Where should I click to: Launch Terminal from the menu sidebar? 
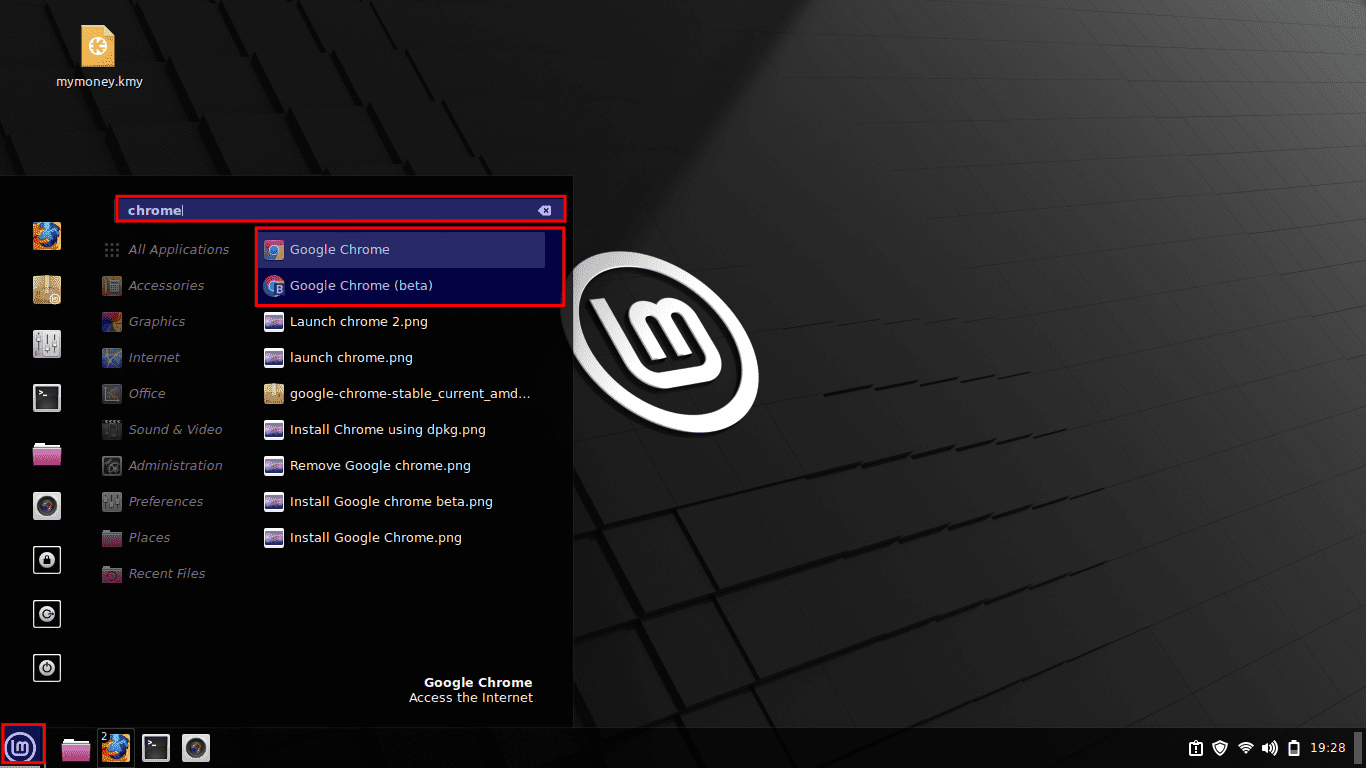[47, 398]
